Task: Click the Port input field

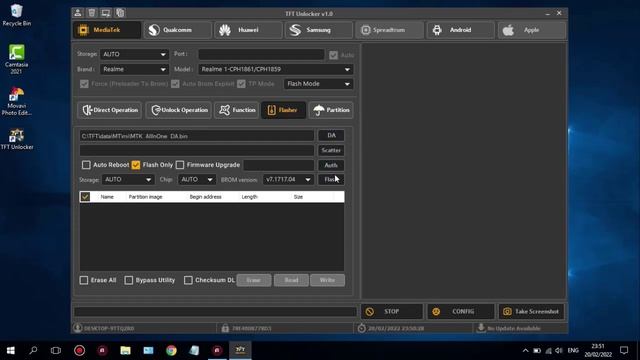Action: pos(261,54)
